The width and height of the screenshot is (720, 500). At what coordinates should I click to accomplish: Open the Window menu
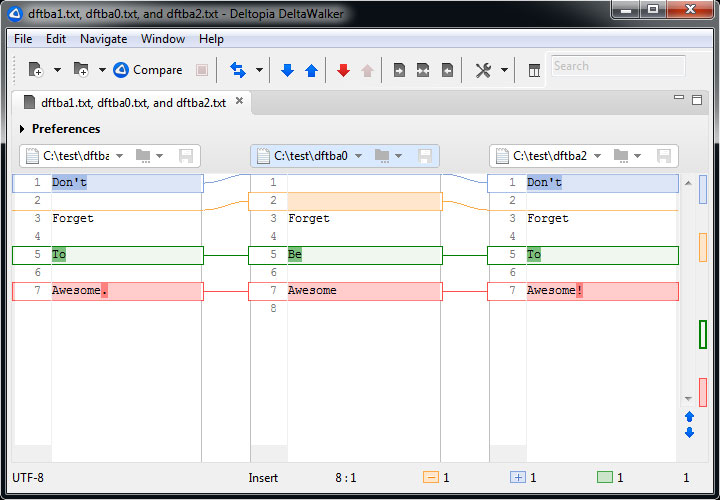[x=162, y=39]
